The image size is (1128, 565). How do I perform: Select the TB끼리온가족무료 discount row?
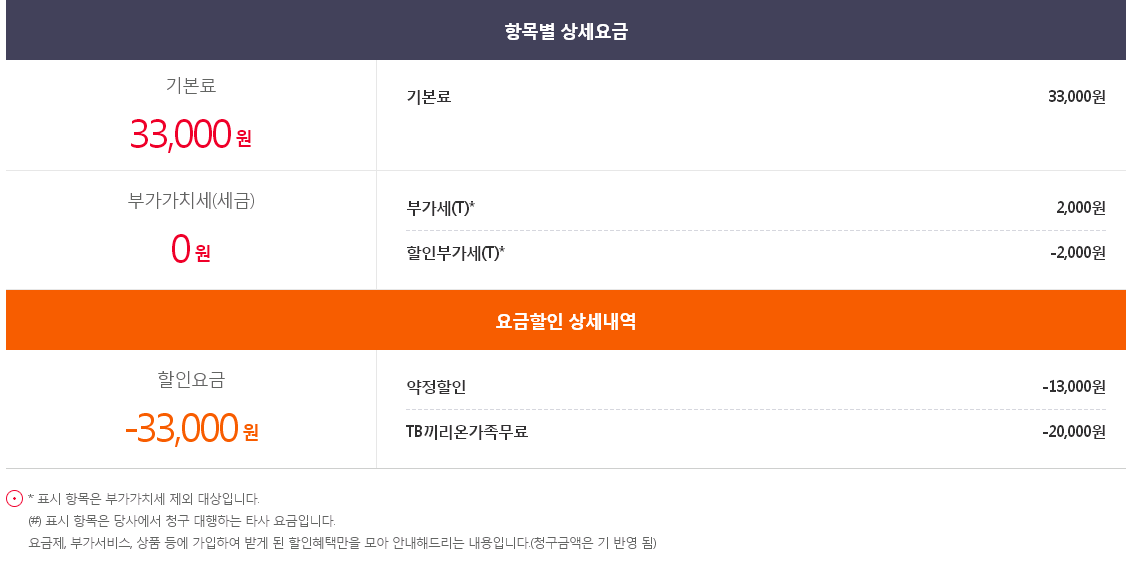467,432
